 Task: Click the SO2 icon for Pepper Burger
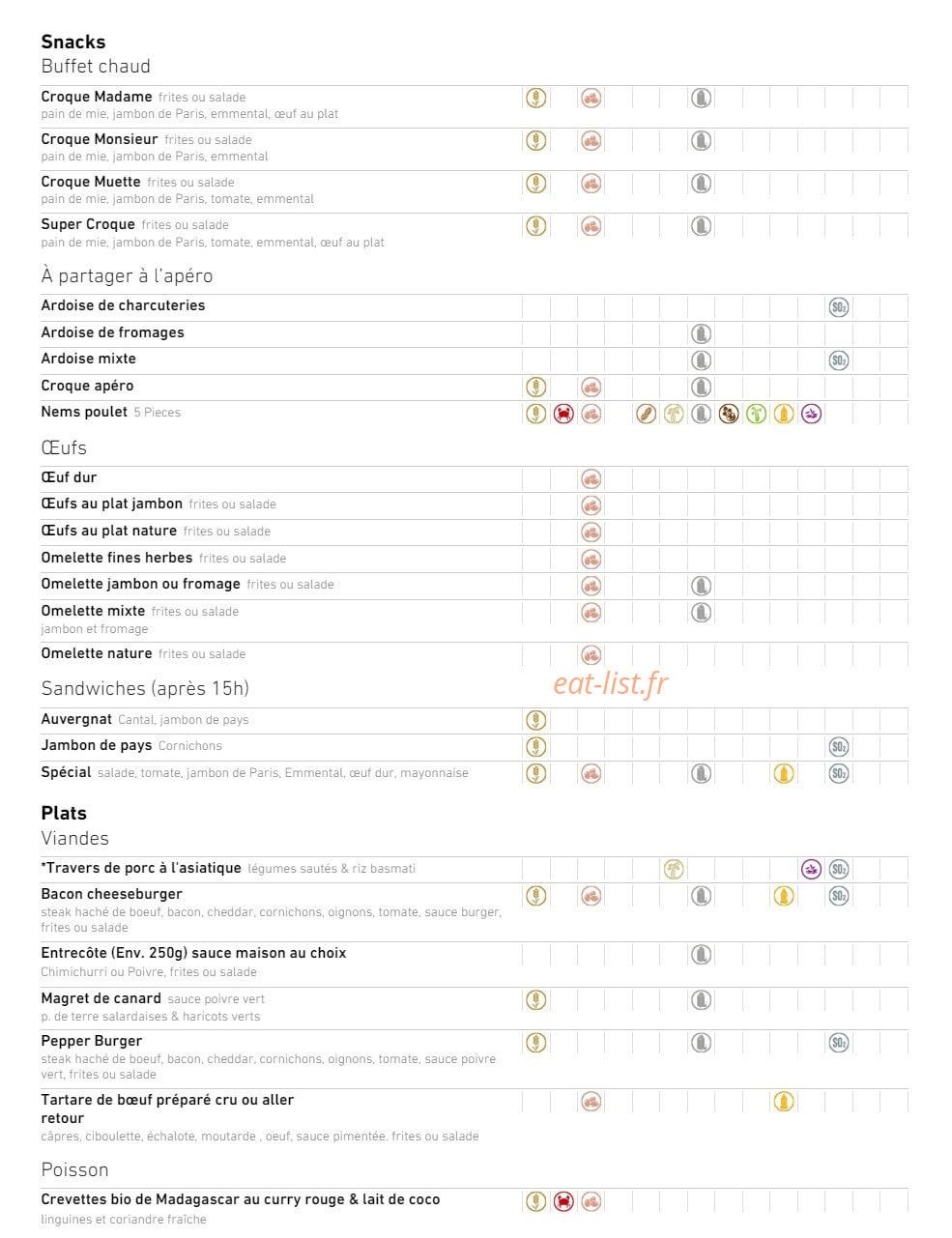tap(839, 1043)
